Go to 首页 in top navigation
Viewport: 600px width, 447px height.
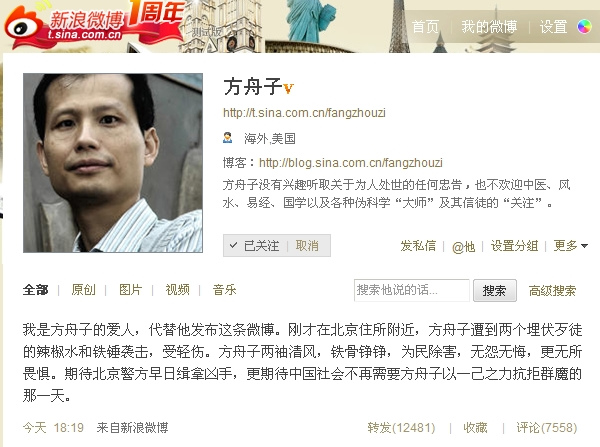(x=425, y=27)
